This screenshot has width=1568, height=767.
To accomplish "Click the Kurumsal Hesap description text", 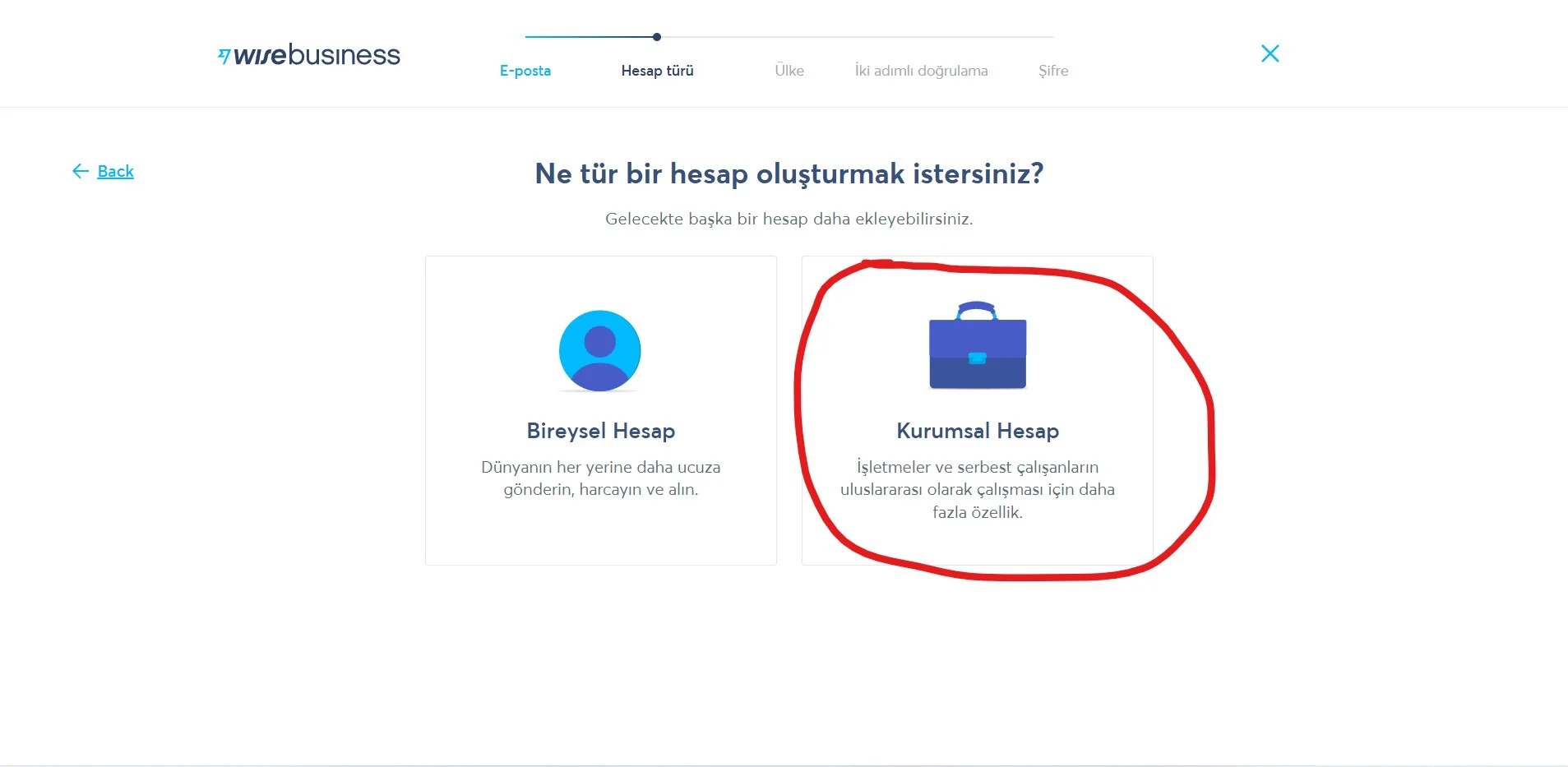I will pos(977,489).
